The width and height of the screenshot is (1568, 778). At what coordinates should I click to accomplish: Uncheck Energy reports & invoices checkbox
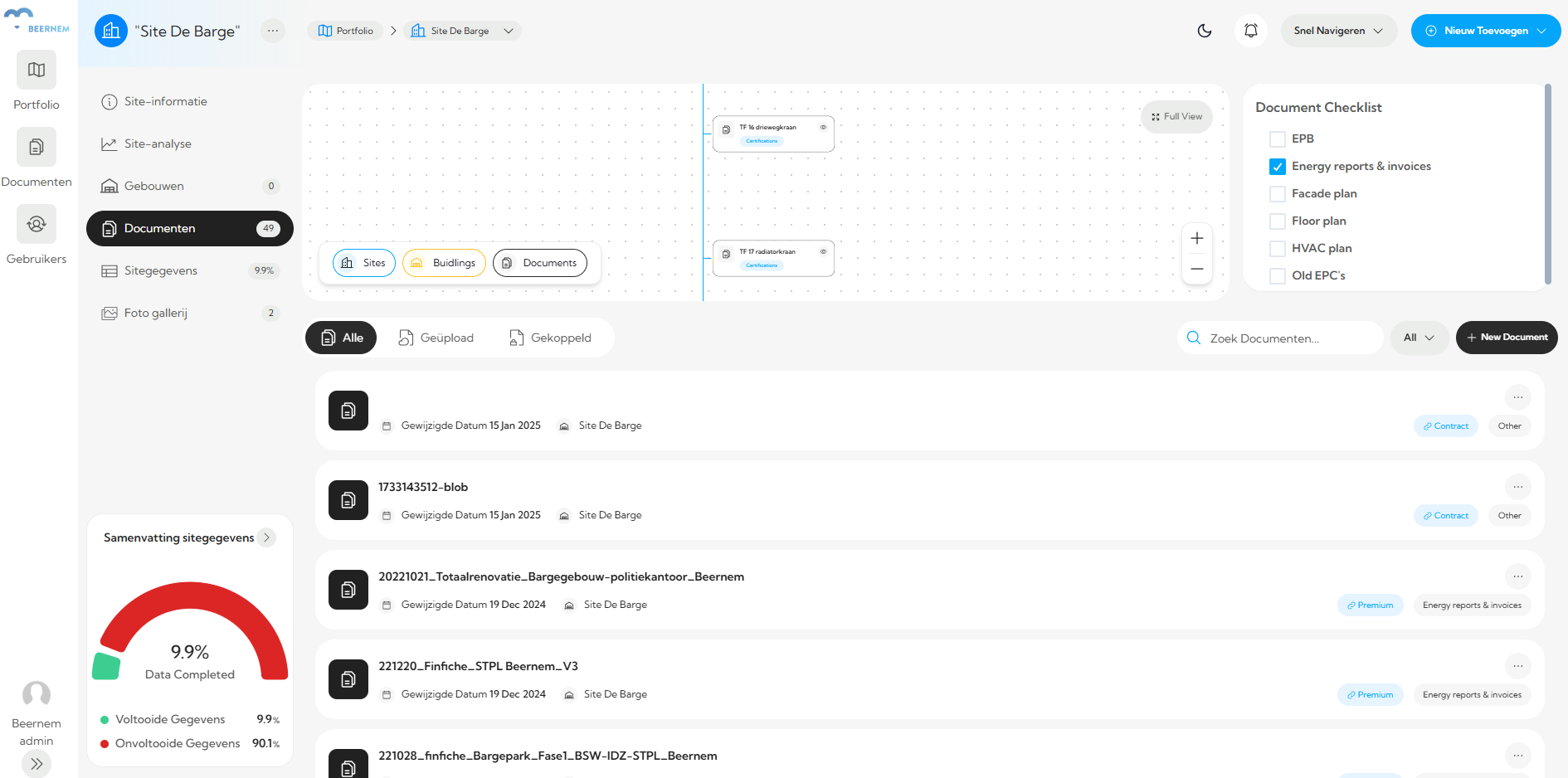[1278, 167]
